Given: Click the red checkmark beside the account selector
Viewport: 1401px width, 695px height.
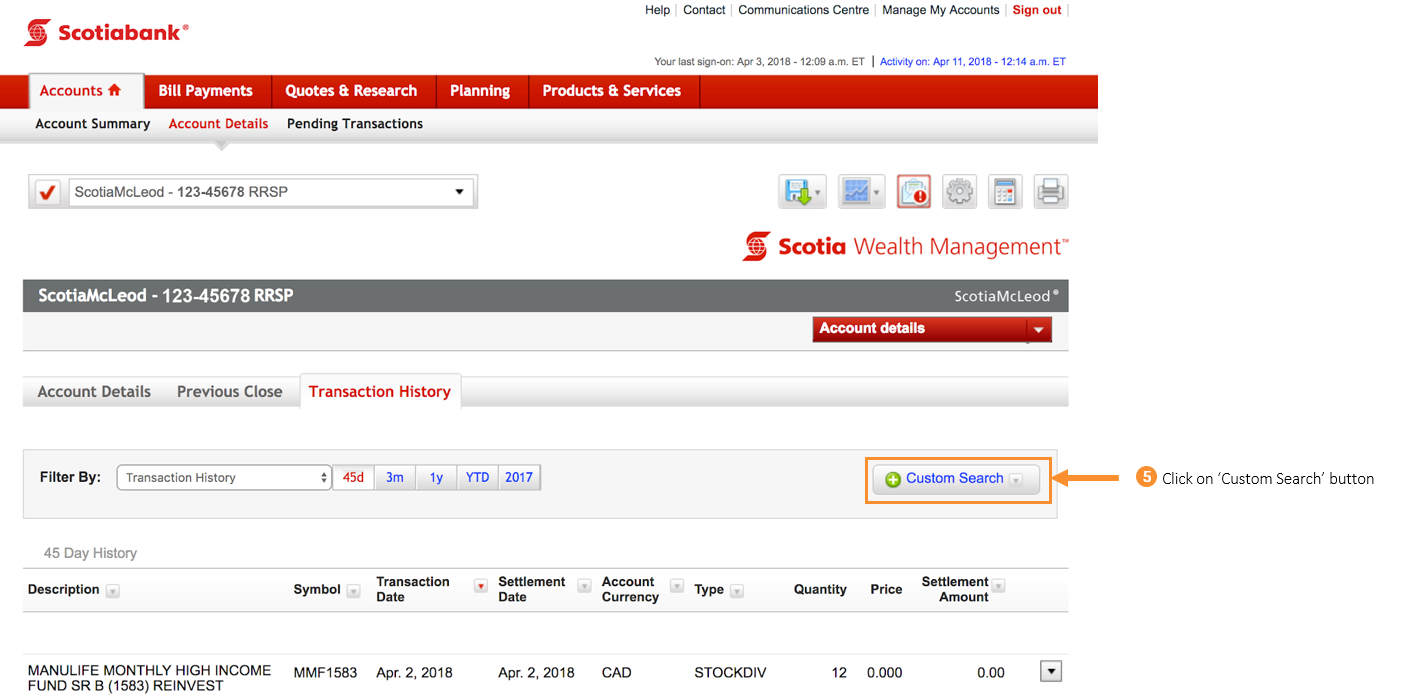Looking at the screenshot, I should [45, 190].
